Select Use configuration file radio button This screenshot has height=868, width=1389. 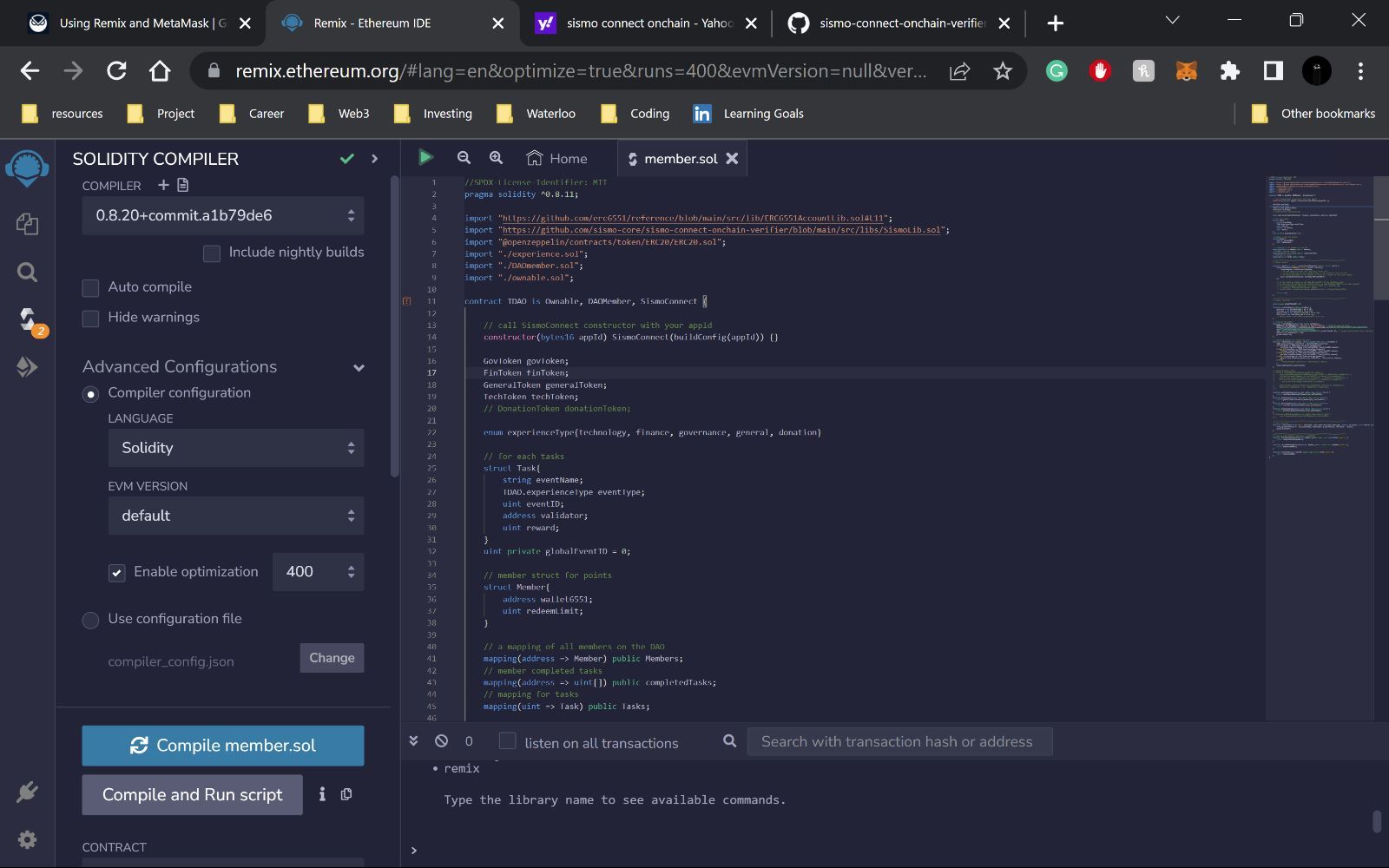coord(90,620)
